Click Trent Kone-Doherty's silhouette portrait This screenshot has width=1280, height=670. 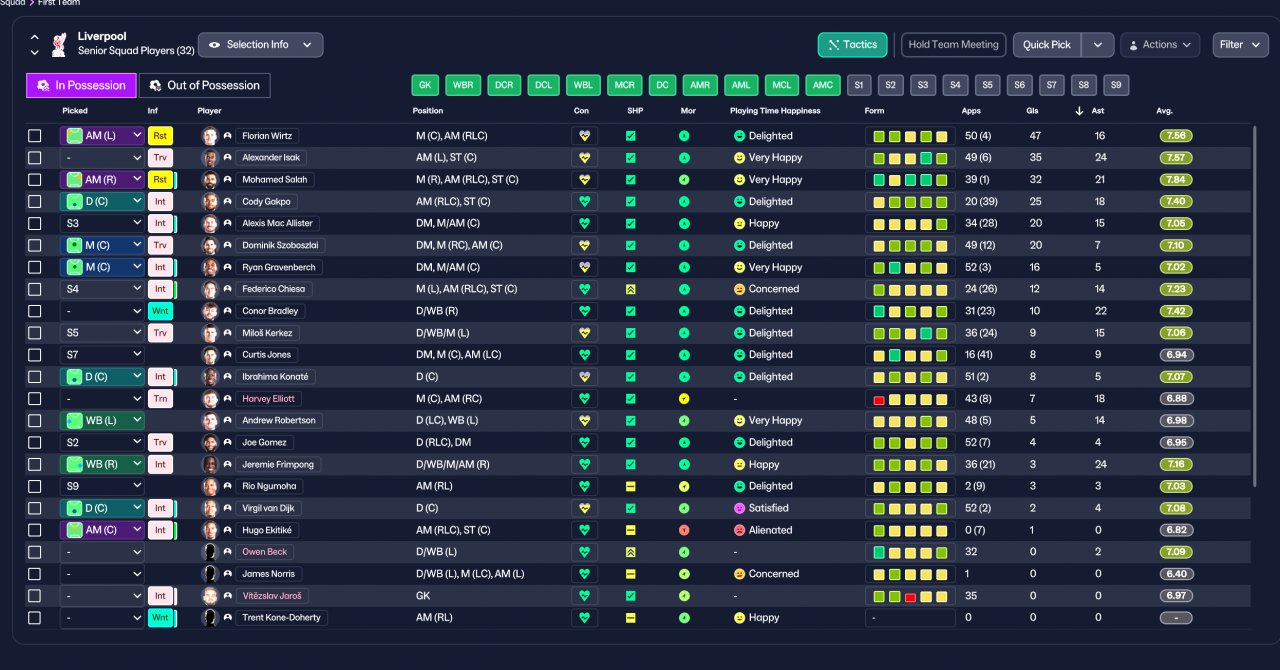click(x=210, y=618)
